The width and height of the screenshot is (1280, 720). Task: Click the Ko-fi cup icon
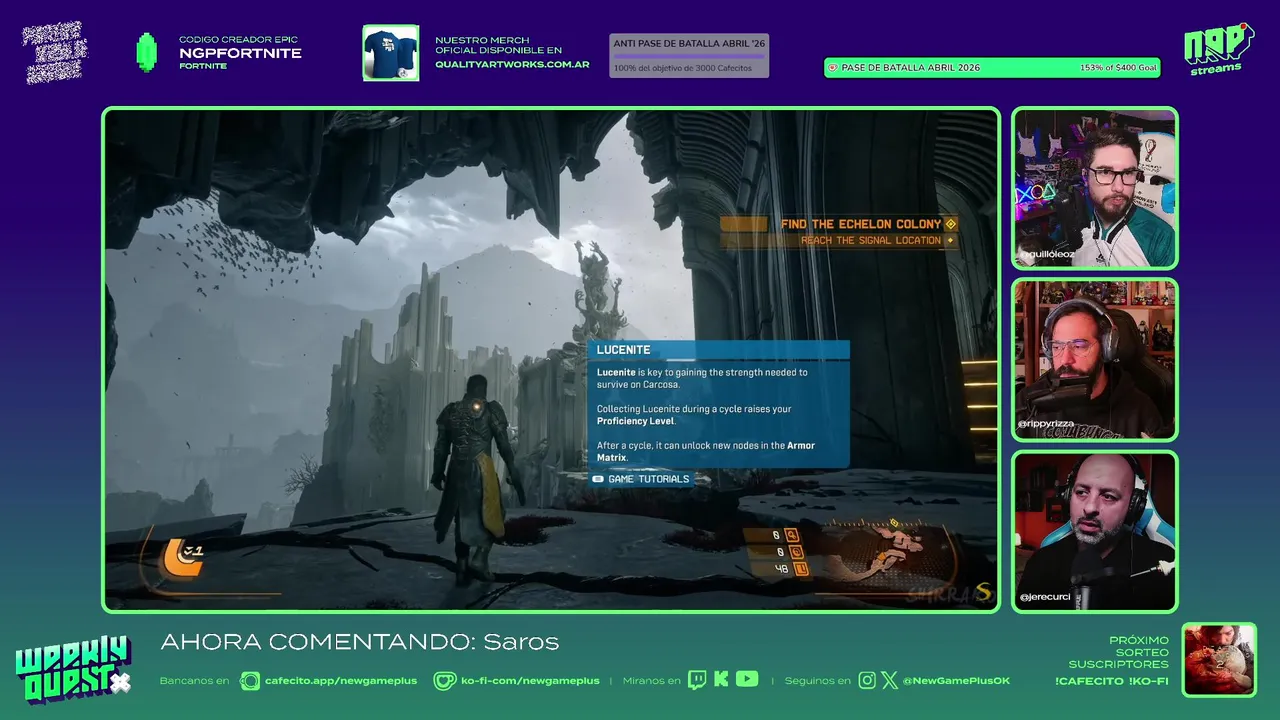coord(444,681)
